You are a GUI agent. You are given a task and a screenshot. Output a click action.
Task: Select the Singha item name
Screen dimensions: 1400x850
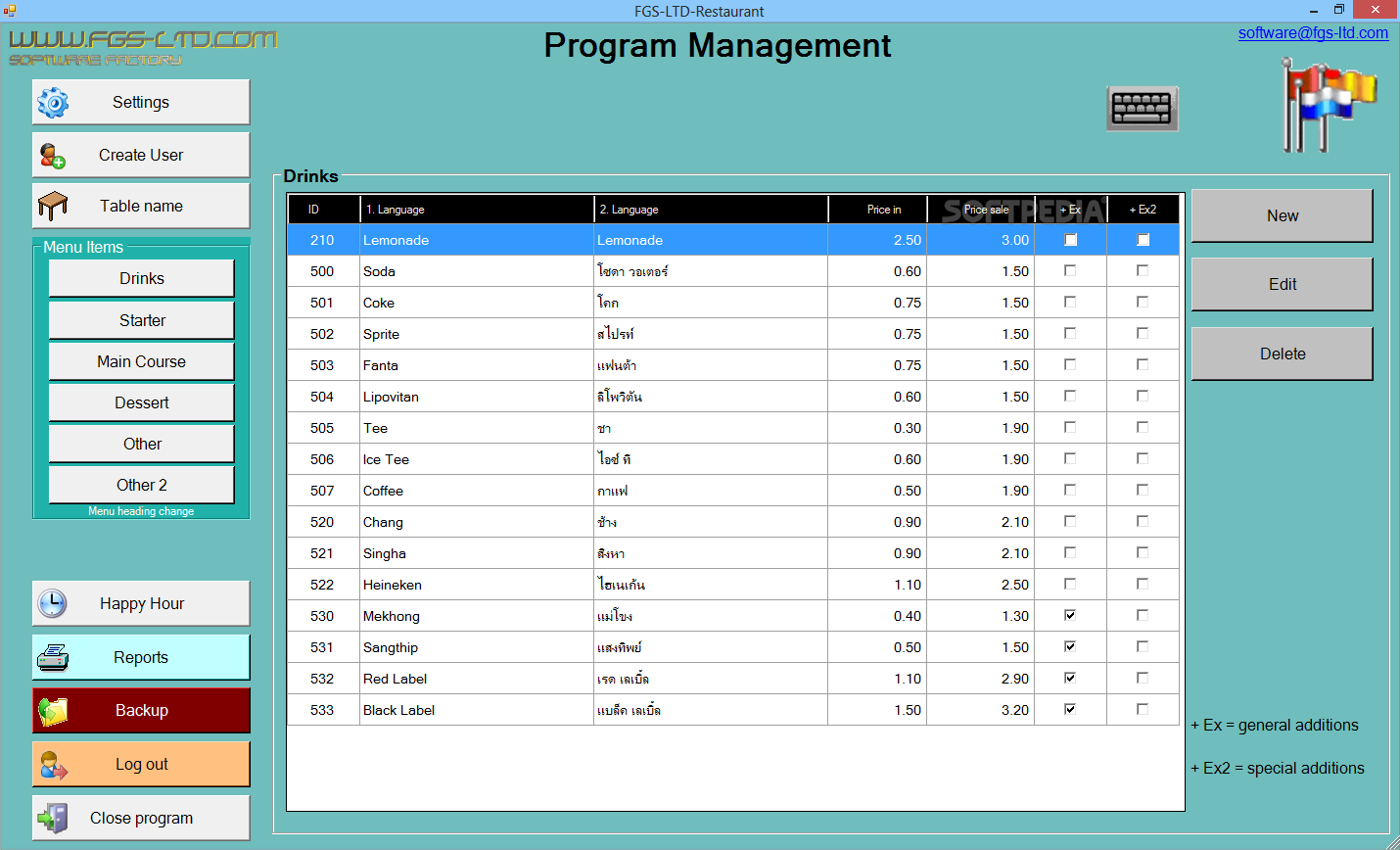(x=385, y=553)
